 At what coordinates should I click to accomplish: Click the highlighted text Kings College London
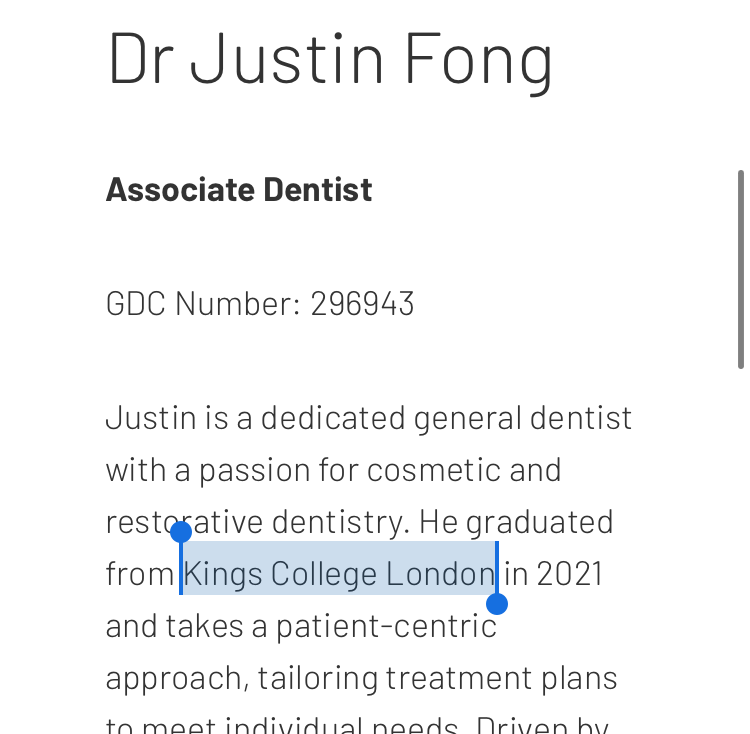point(339,573)
